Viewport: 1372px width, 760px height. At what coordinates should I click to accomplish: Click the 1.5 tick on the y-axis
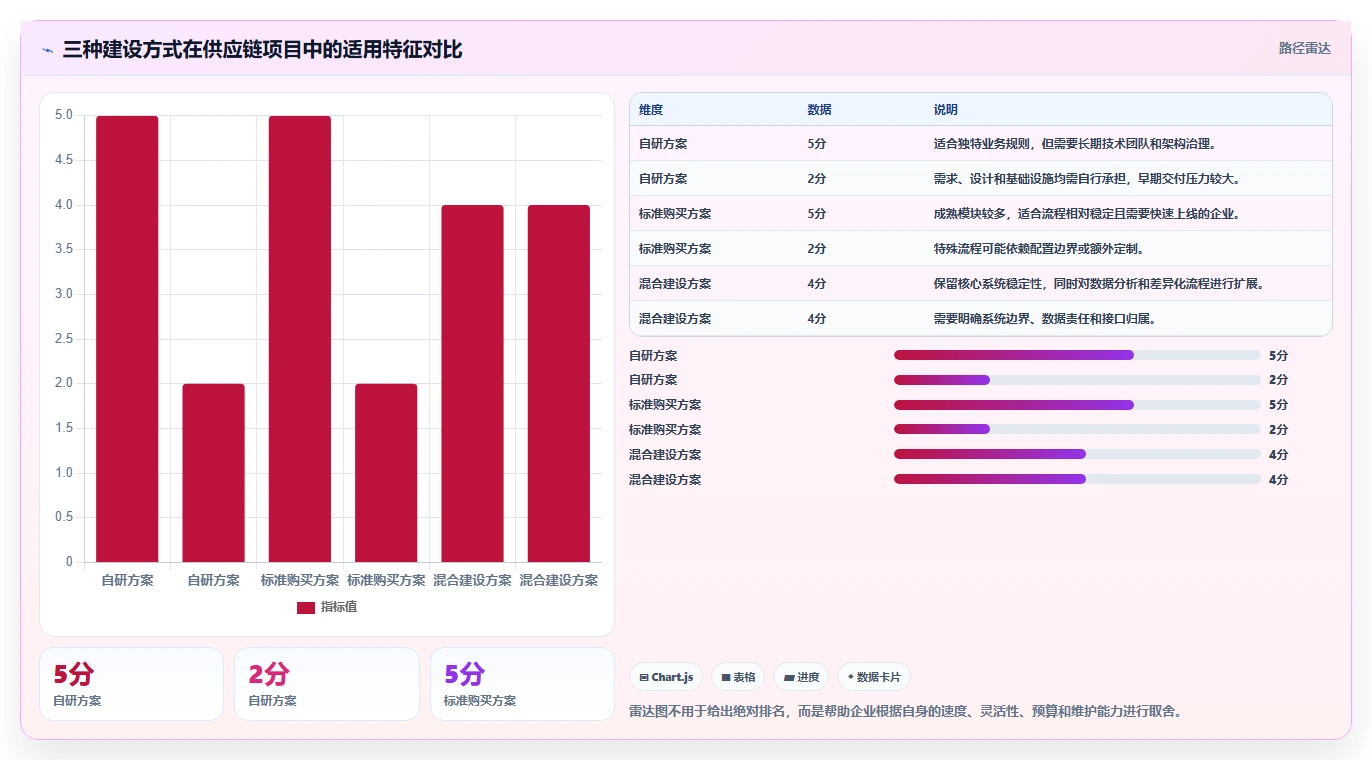pyautogui.click(x=64, y=428)
